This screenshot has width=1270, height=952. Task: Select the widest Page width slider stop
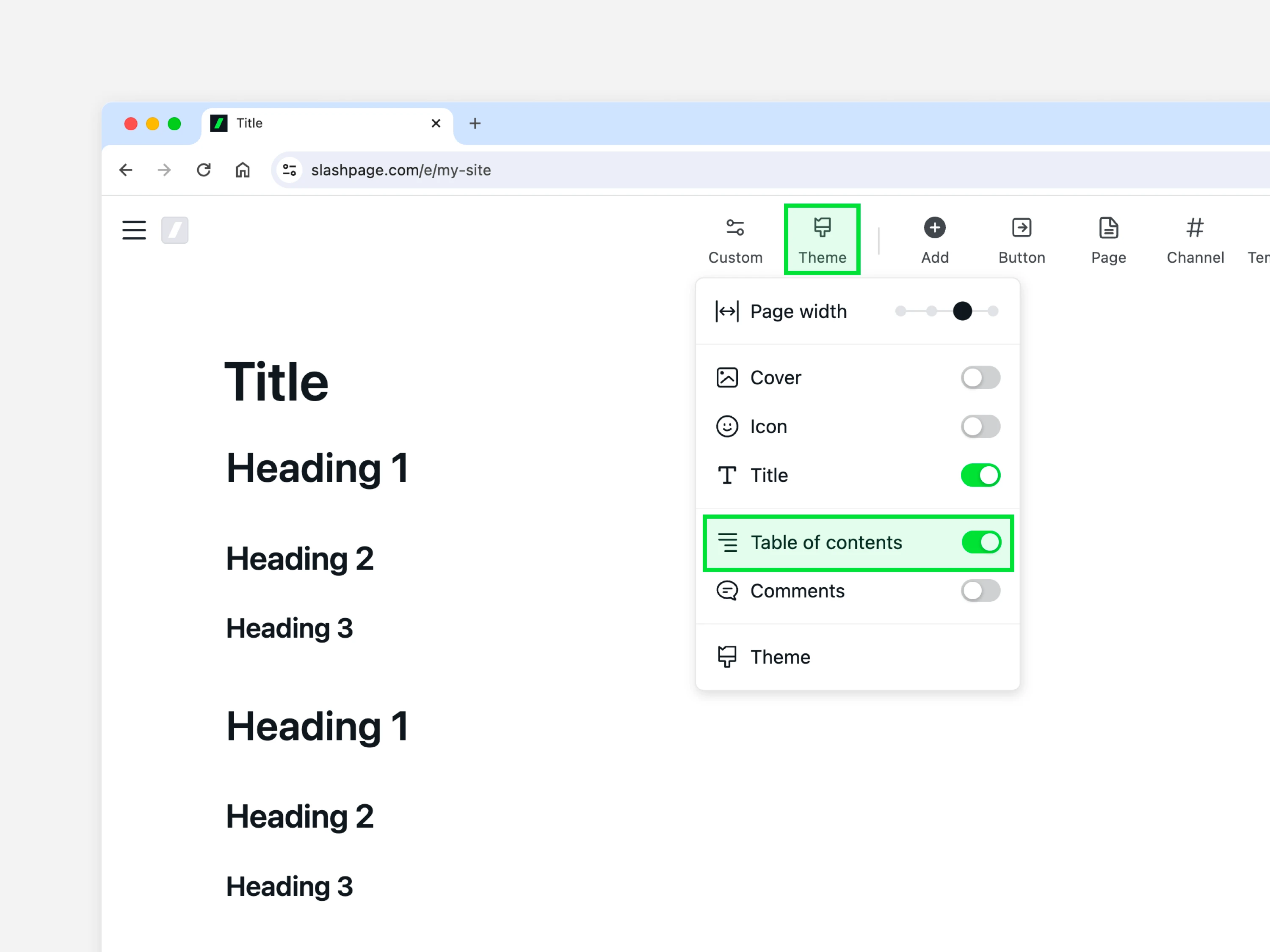click(x=993, y=311)
